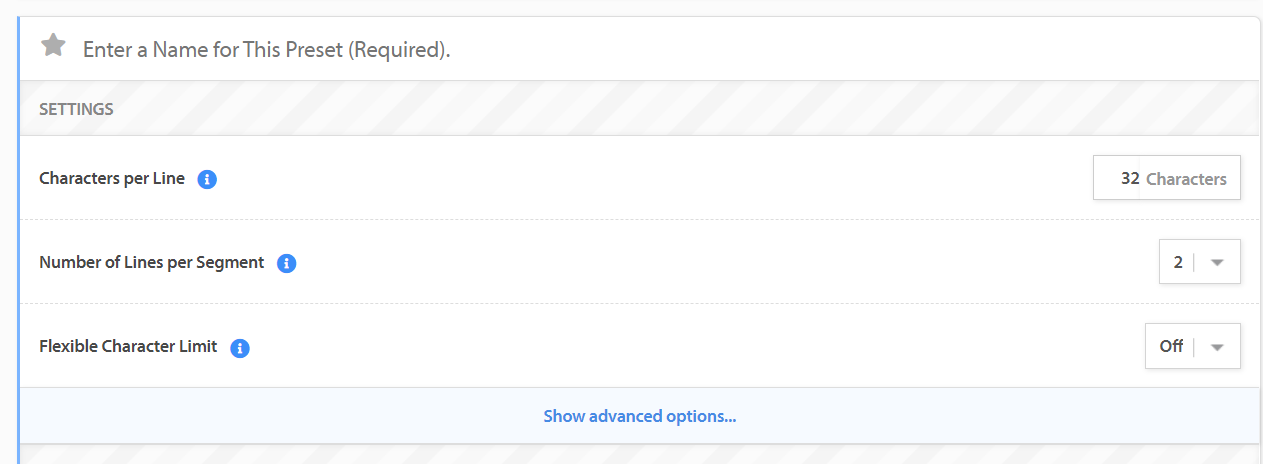
Task: Click the Off value in flexible limit selector
Action: 1171,346
